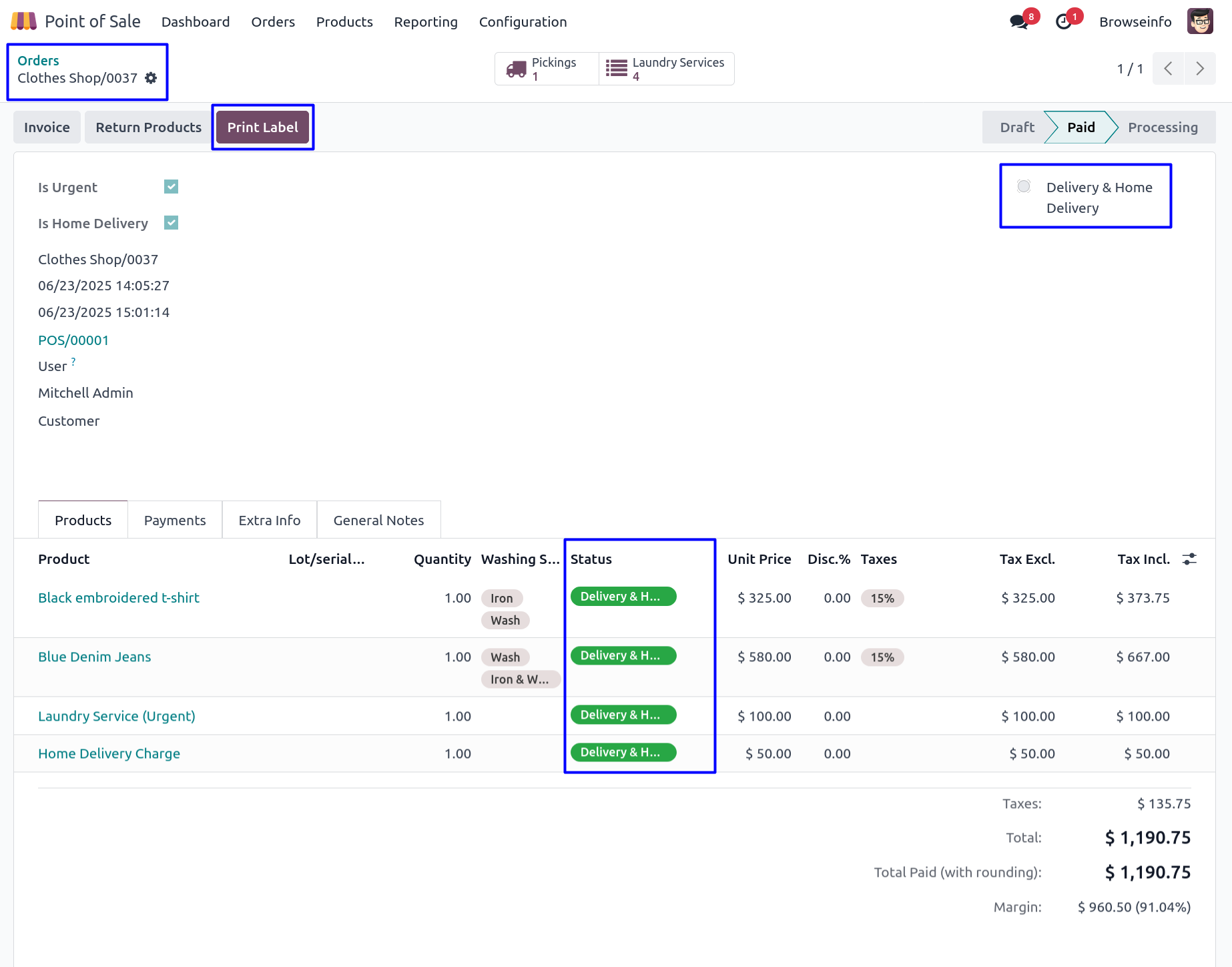Click green status badge for Blue Denim Jeans
Image resolution: width=1232 pixels, height=967 pixels.
pos(623,656)
